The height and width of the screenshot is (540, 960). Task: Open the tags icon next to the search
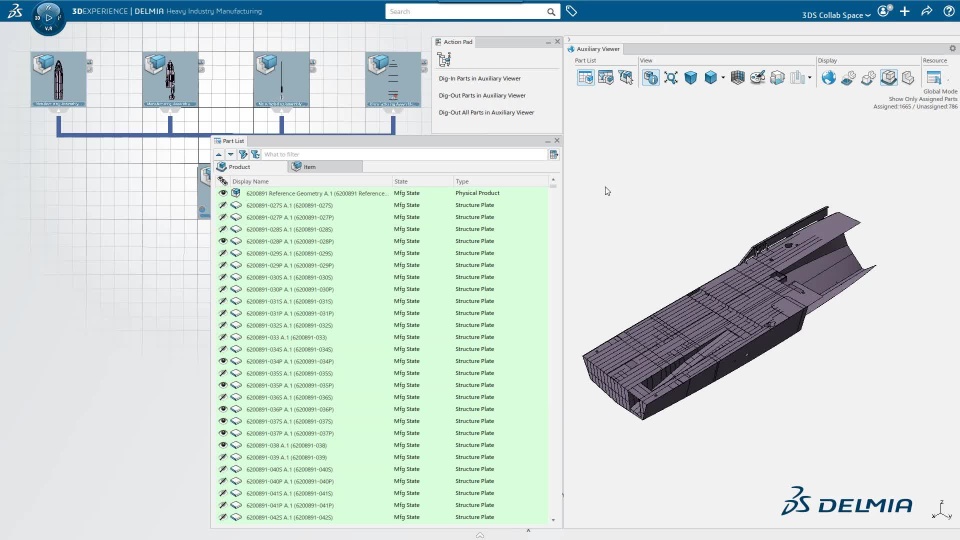tap(571, 11)
